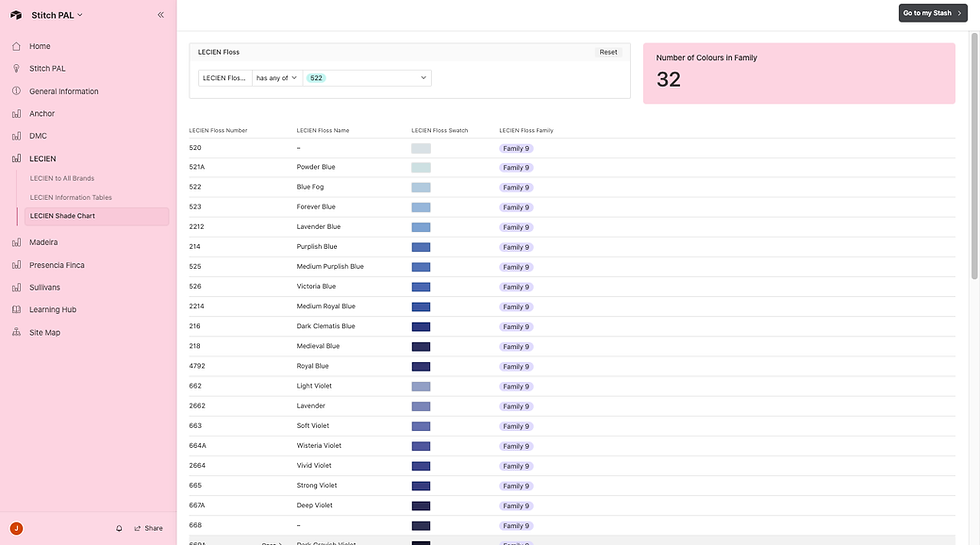Click the Light Violet 662 swatch

(x=421, y=387)
